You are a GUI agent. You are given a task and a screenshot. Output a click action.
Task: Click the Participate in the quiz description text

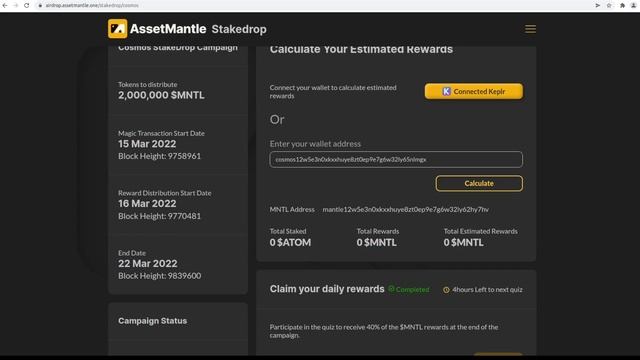[384, 331]
